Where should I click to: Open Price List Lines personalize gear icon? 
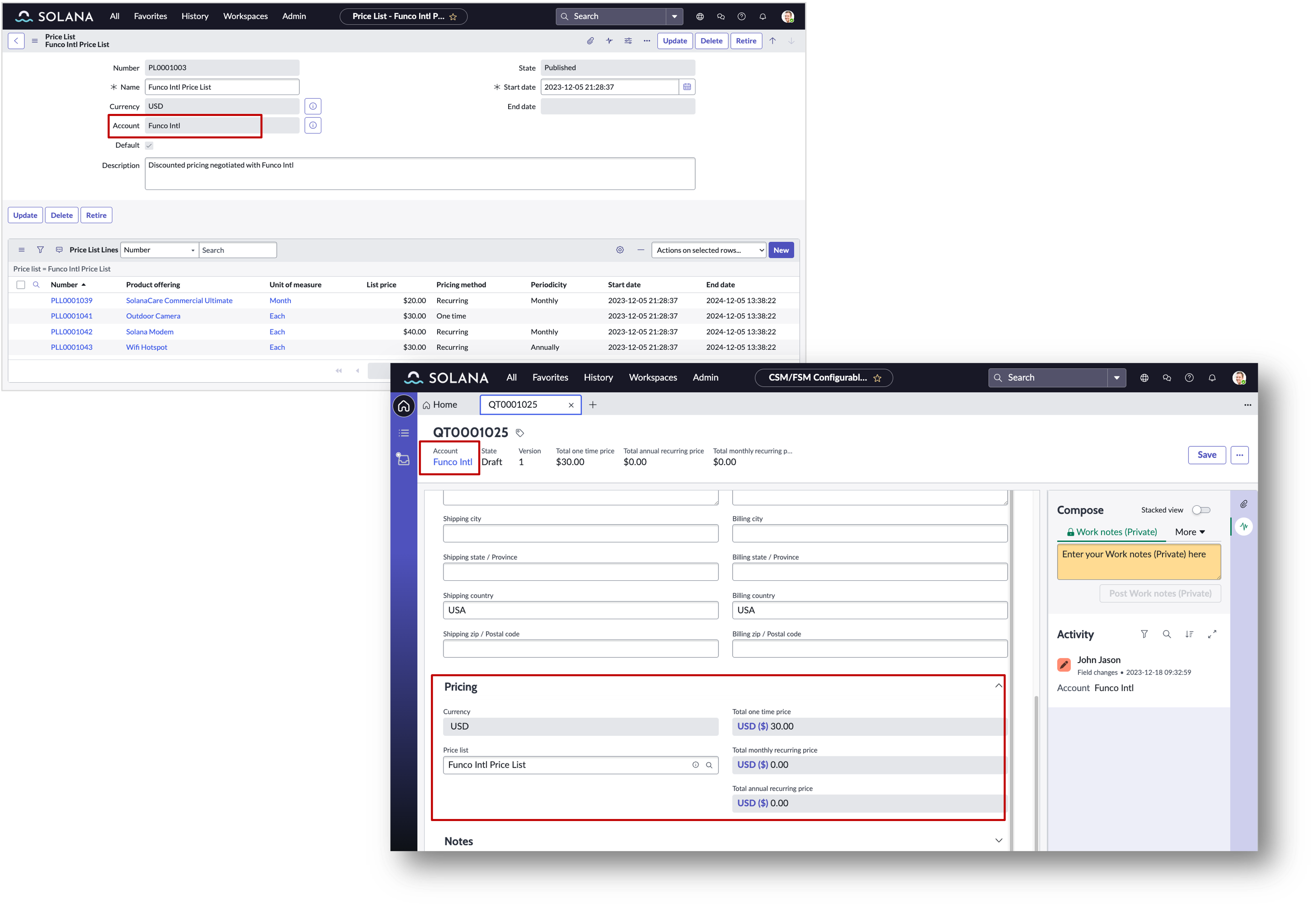(x=620, y=250)
